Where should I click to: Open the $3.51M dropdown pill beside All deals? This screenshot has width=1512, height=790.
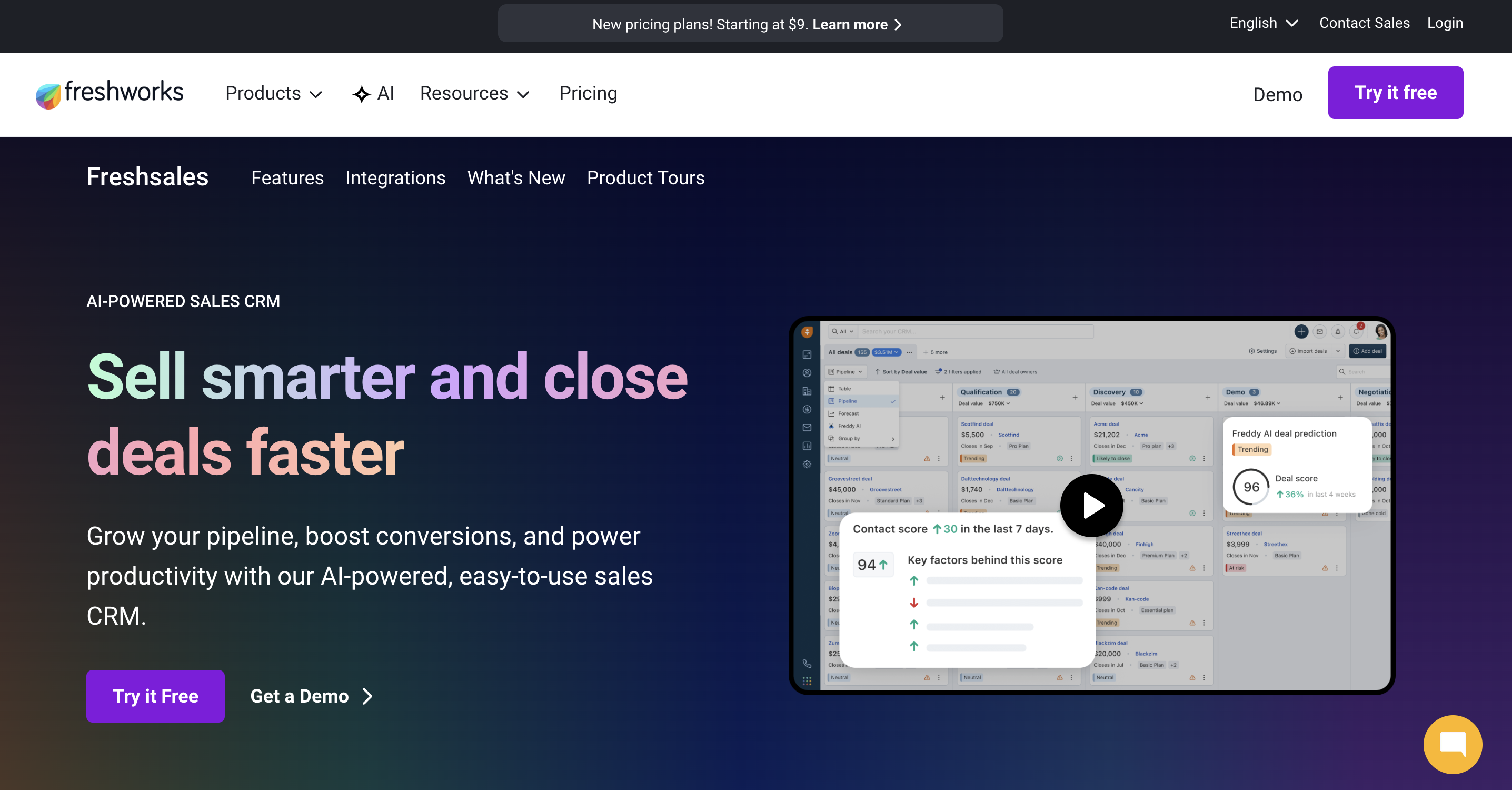[x=887, y=352]
